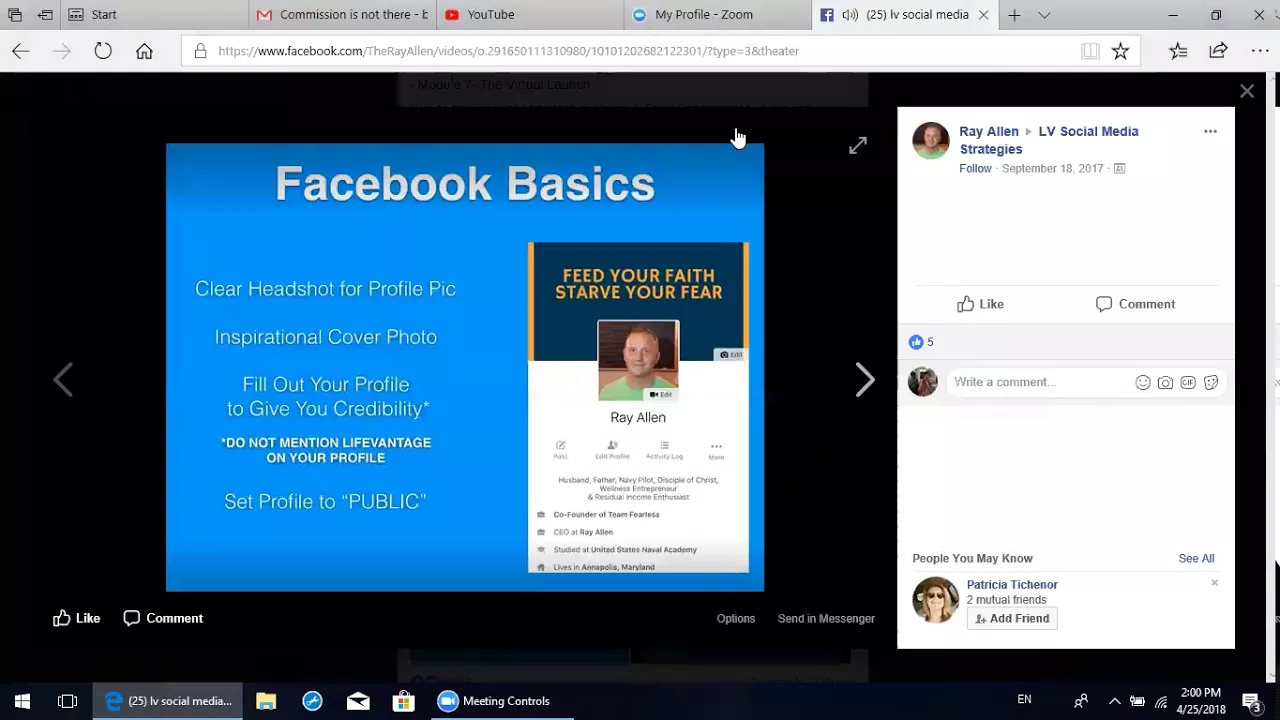Open photo Options link
The width and height of the screenshot is (1280, 720).
pos(736,618)
